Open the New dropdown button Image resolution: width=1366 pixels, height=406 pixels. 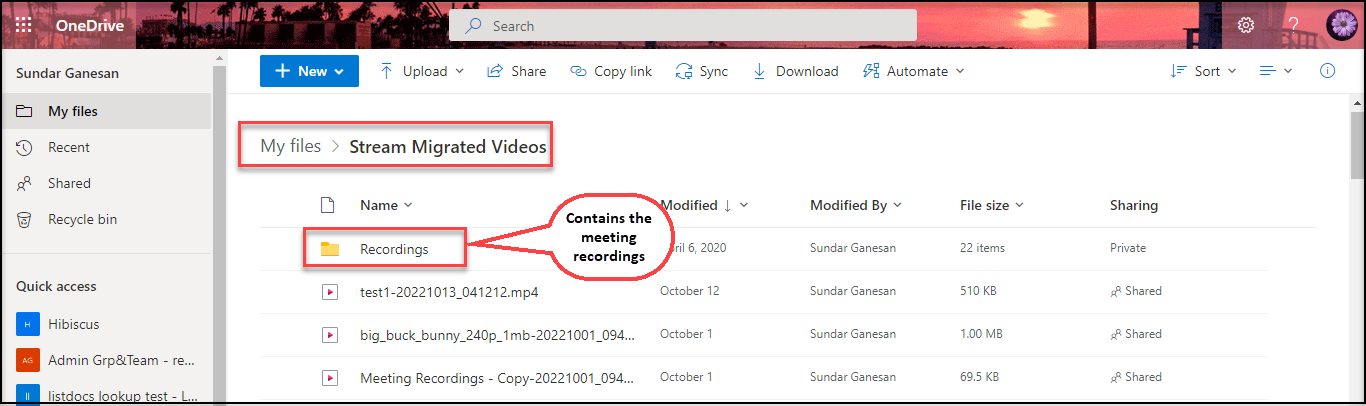click(x=309, y=71)
